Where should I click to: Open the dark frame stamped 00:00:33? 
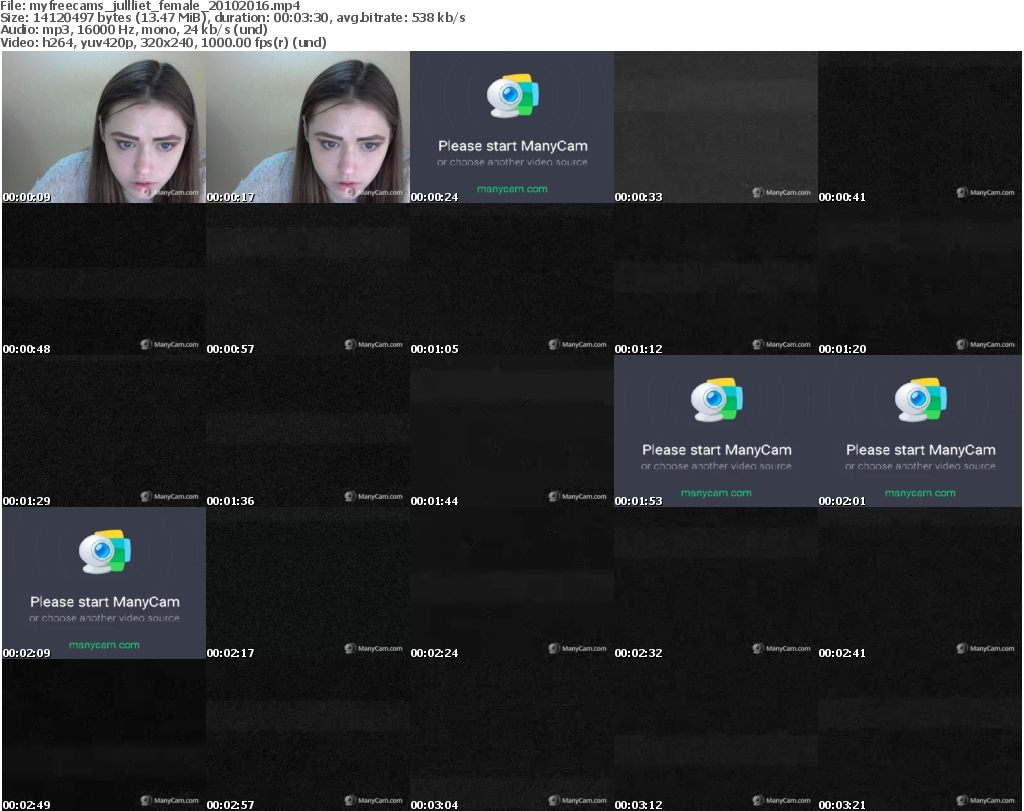click(716, 127)
